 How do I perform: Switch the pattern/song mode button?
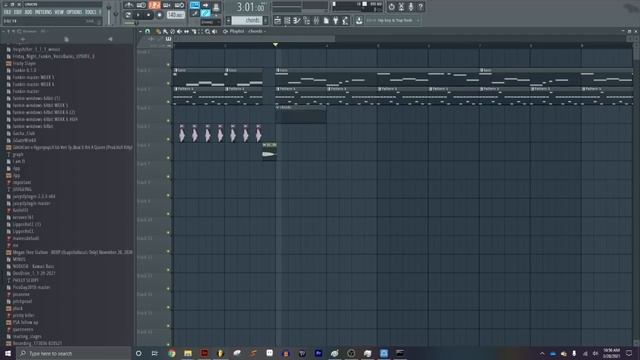click(128, 15)
